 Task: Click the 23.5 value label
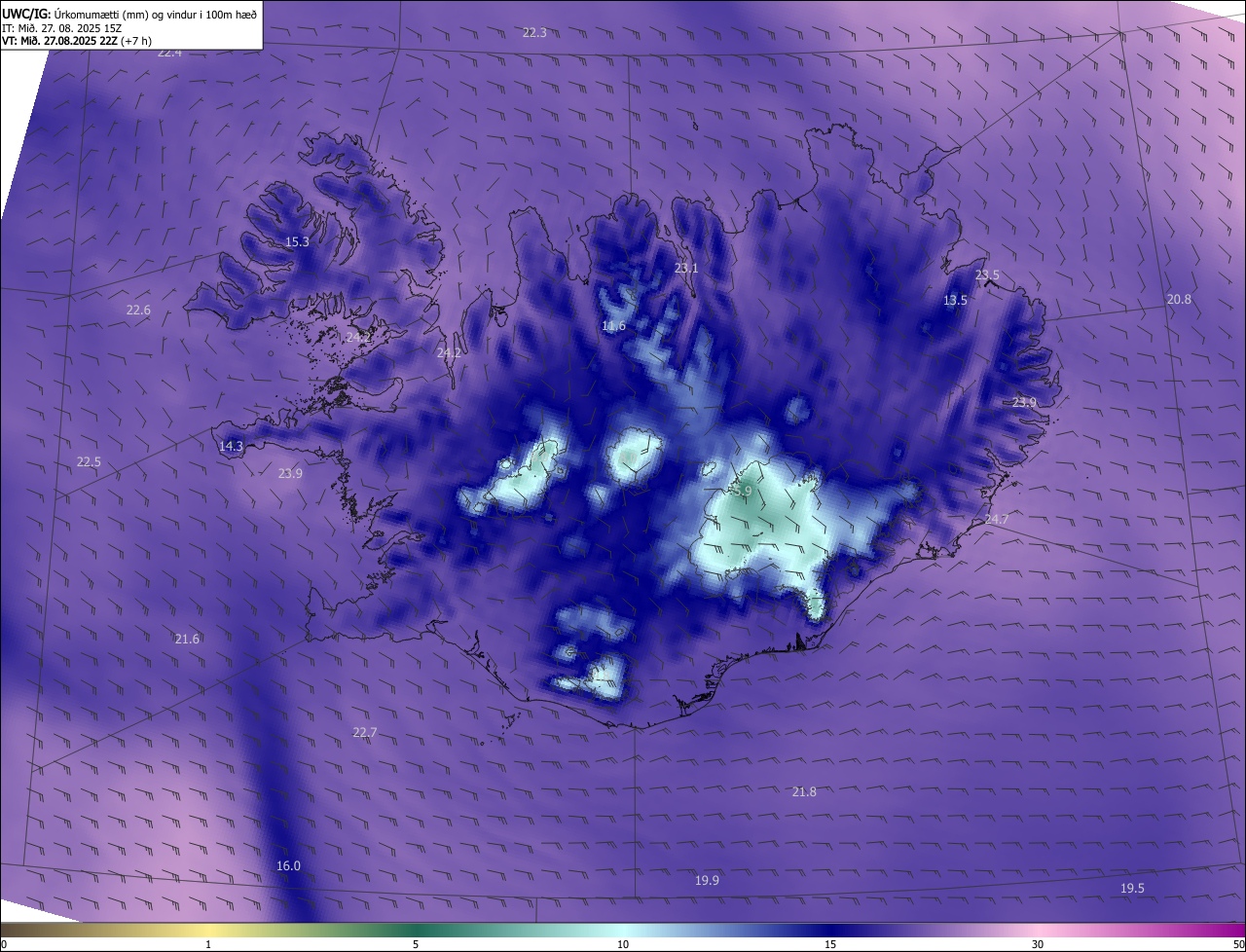pos(987,275)
